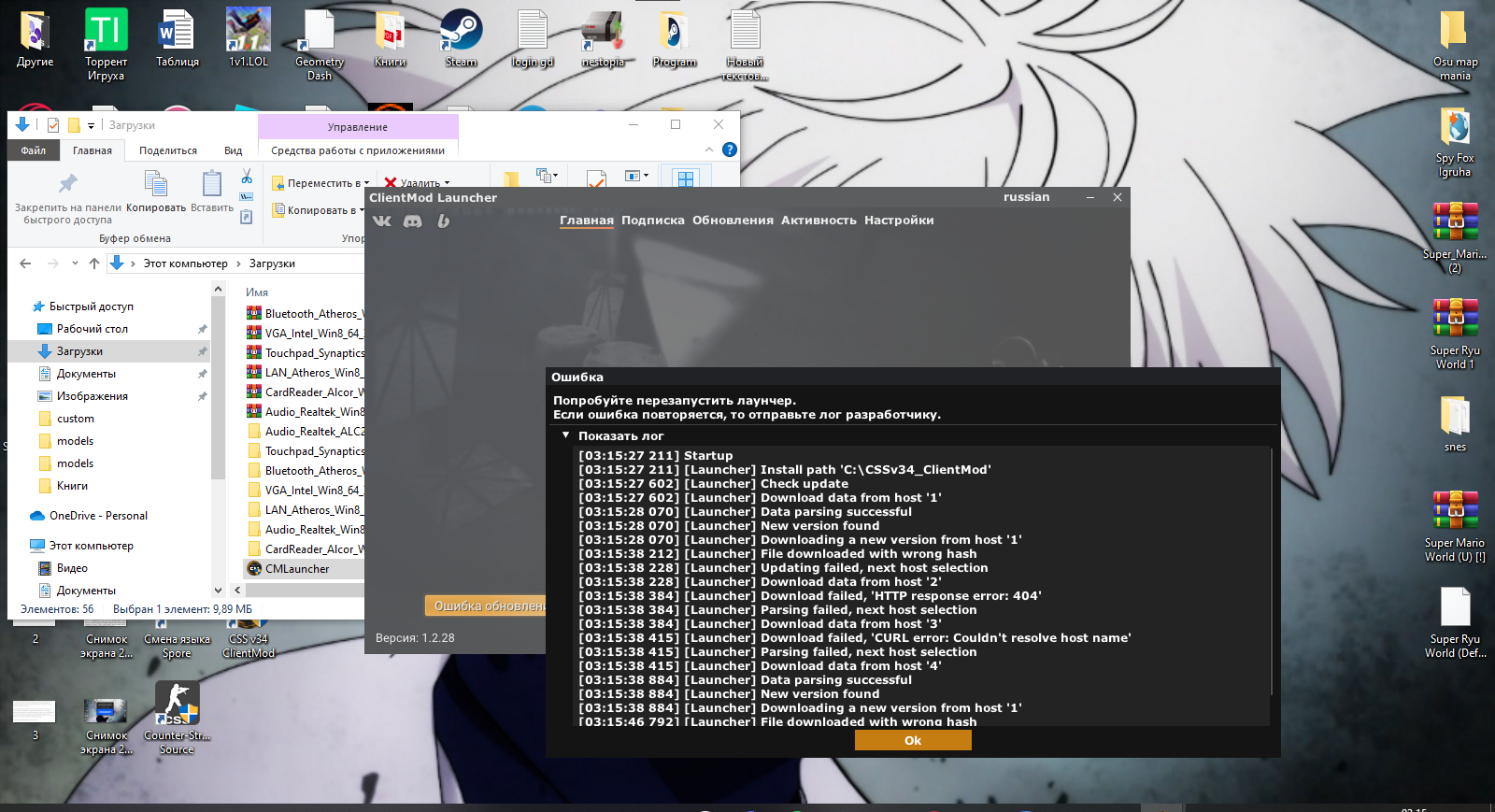This screenshot has height=812, width=1495.
Task: Click the Boosty icon in launcher header
Action: coord(443,221)
